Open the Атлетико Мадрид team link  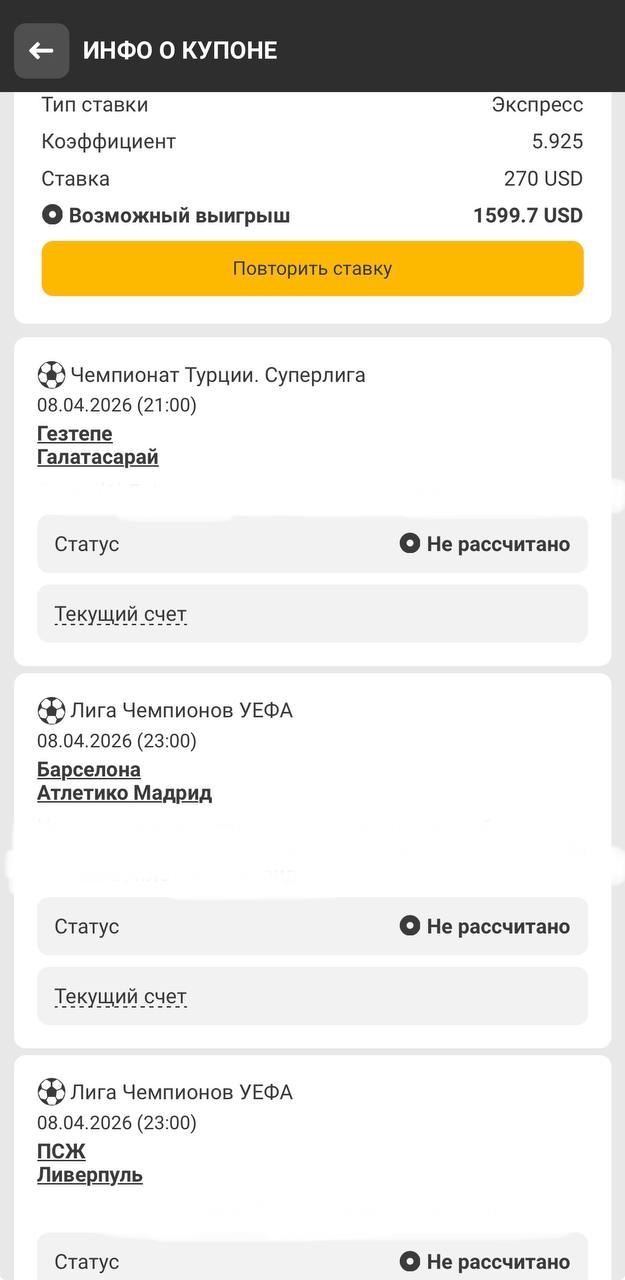125,793
